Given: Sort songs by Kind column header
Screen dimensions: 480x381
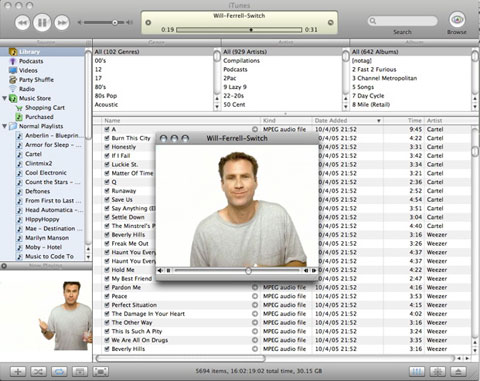Looking at the screenshot, I should (286, 120).
